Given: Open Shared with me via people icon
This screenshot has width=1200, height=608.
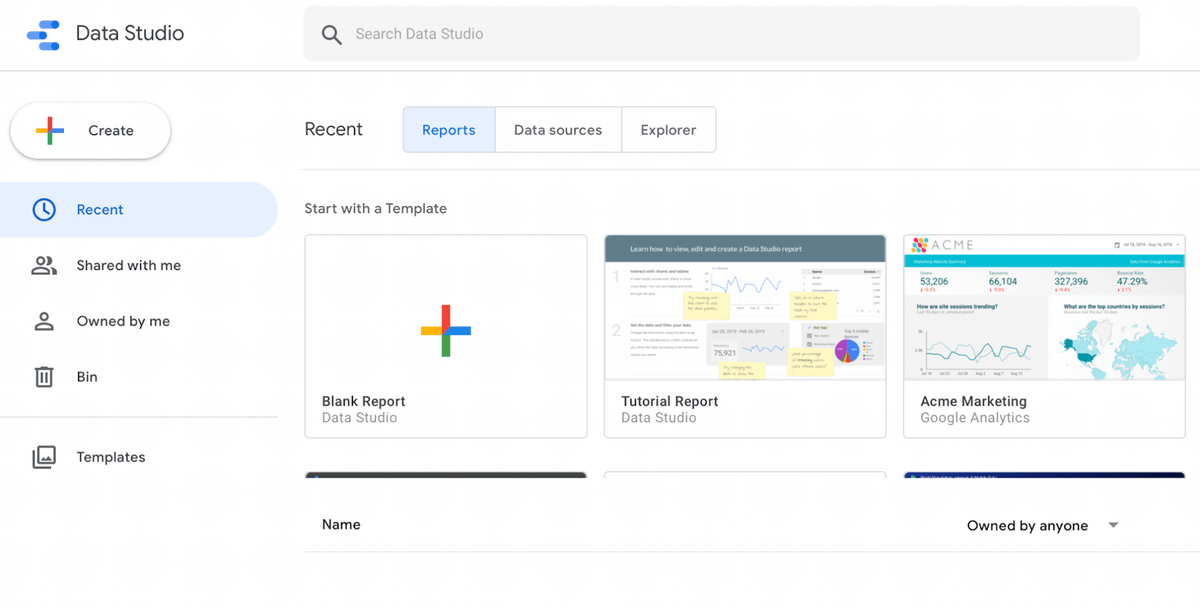Looking at the screenshot, I should pos(44,266).
